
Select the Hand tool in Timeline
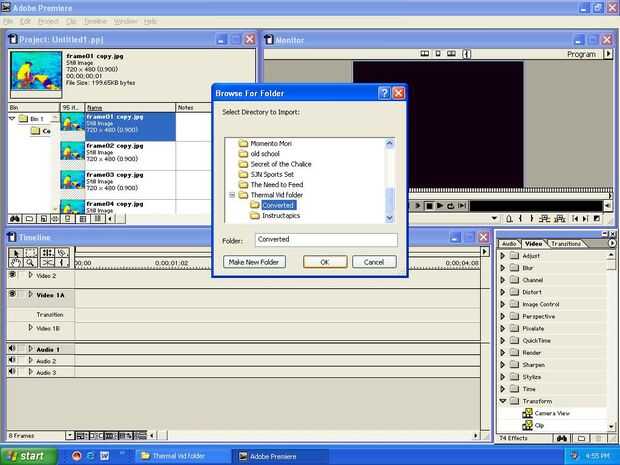point(16,263)
